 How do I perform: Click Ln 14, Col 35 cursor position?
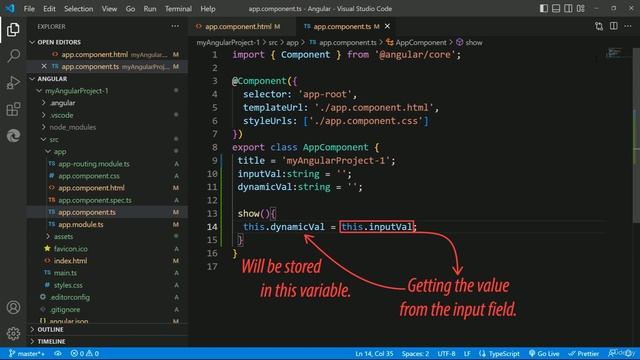pyautogui.click(x=374, y=353)
